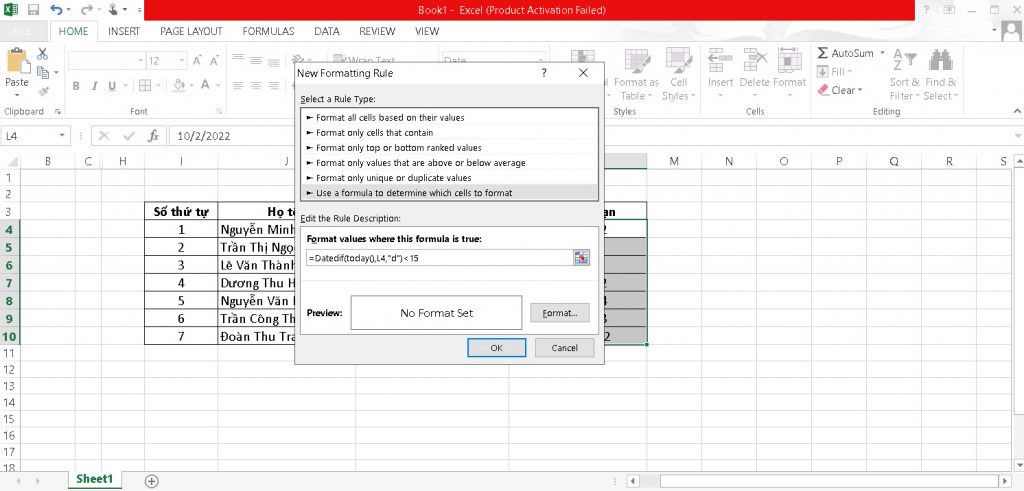Click the Save icon in Quick Access Toolbar
Screen dimensions: 1024x491
[x=33, y=10]
